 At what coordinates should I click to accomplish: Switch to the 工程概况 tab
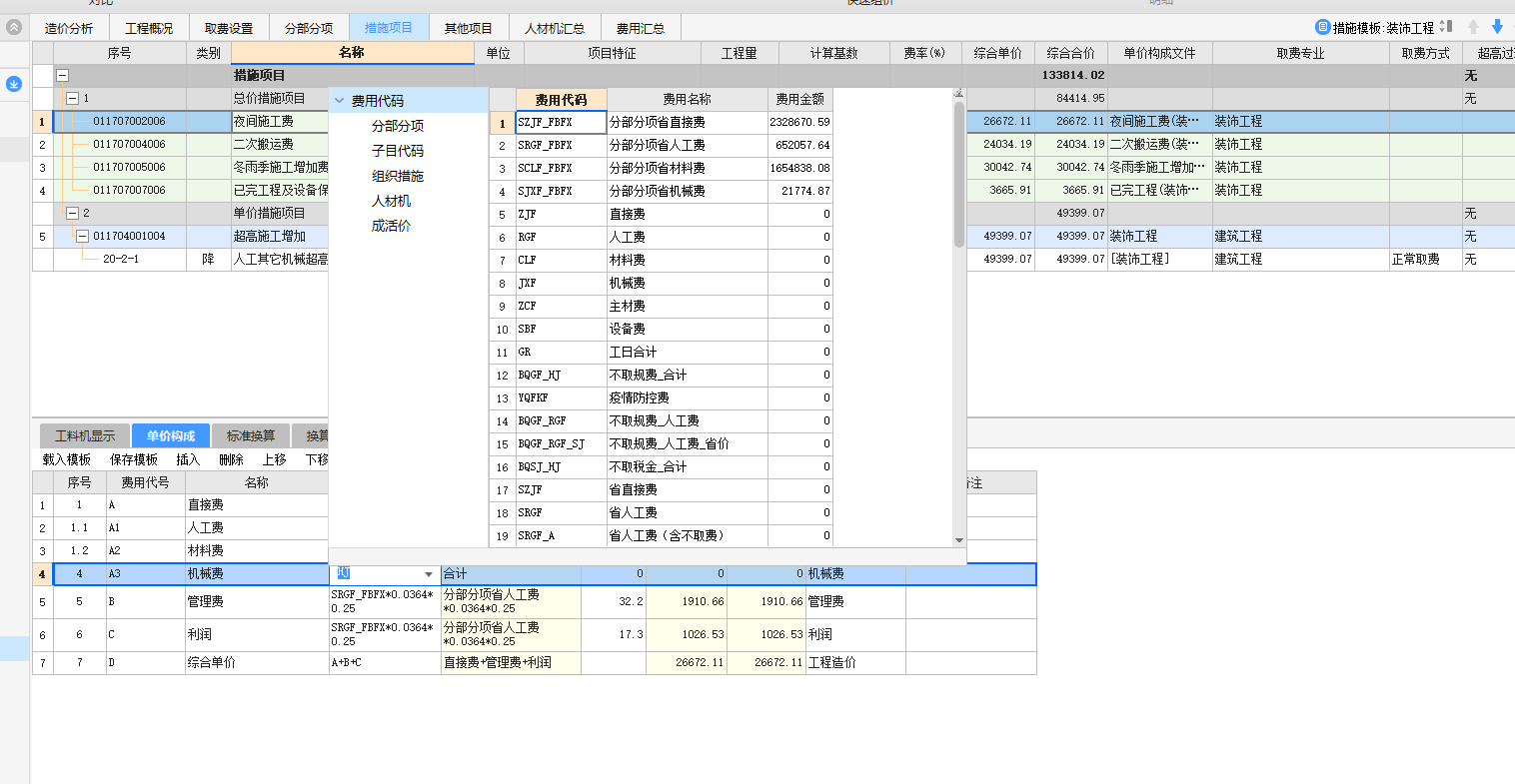149,28
